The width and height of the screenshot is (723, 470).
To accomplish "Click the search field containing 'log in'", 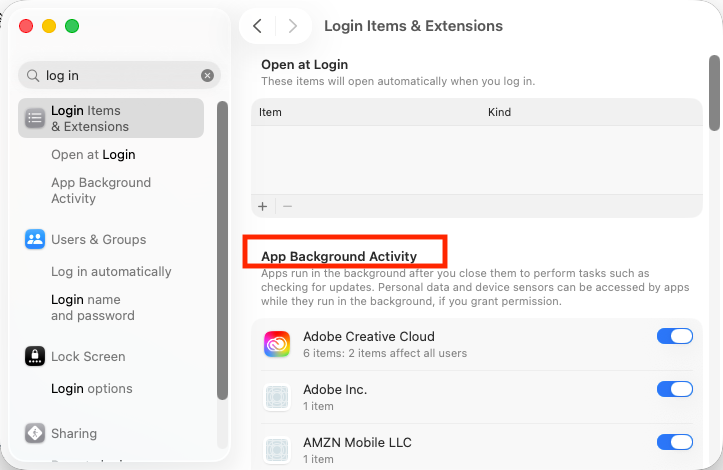I will 119,75.
